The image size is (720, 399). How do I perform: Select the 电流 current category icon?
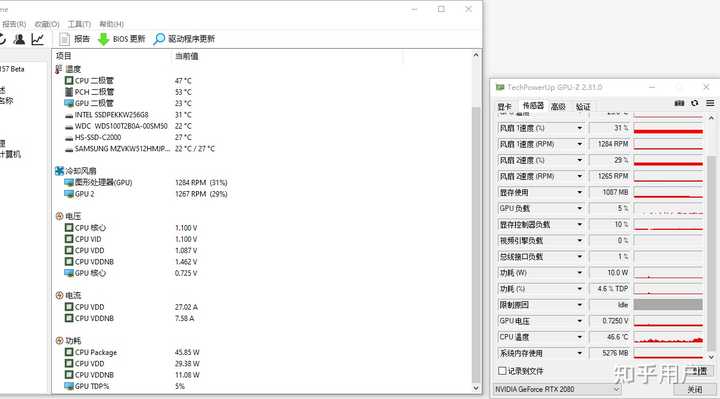tap(59, 296)
